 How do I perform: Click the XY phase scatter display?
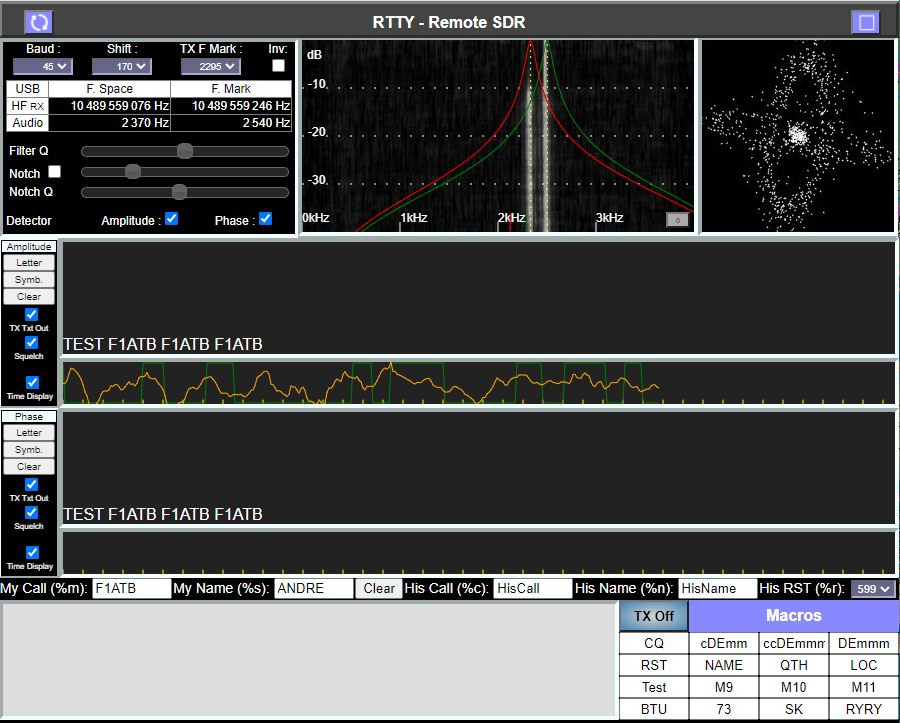coord(798,136)
